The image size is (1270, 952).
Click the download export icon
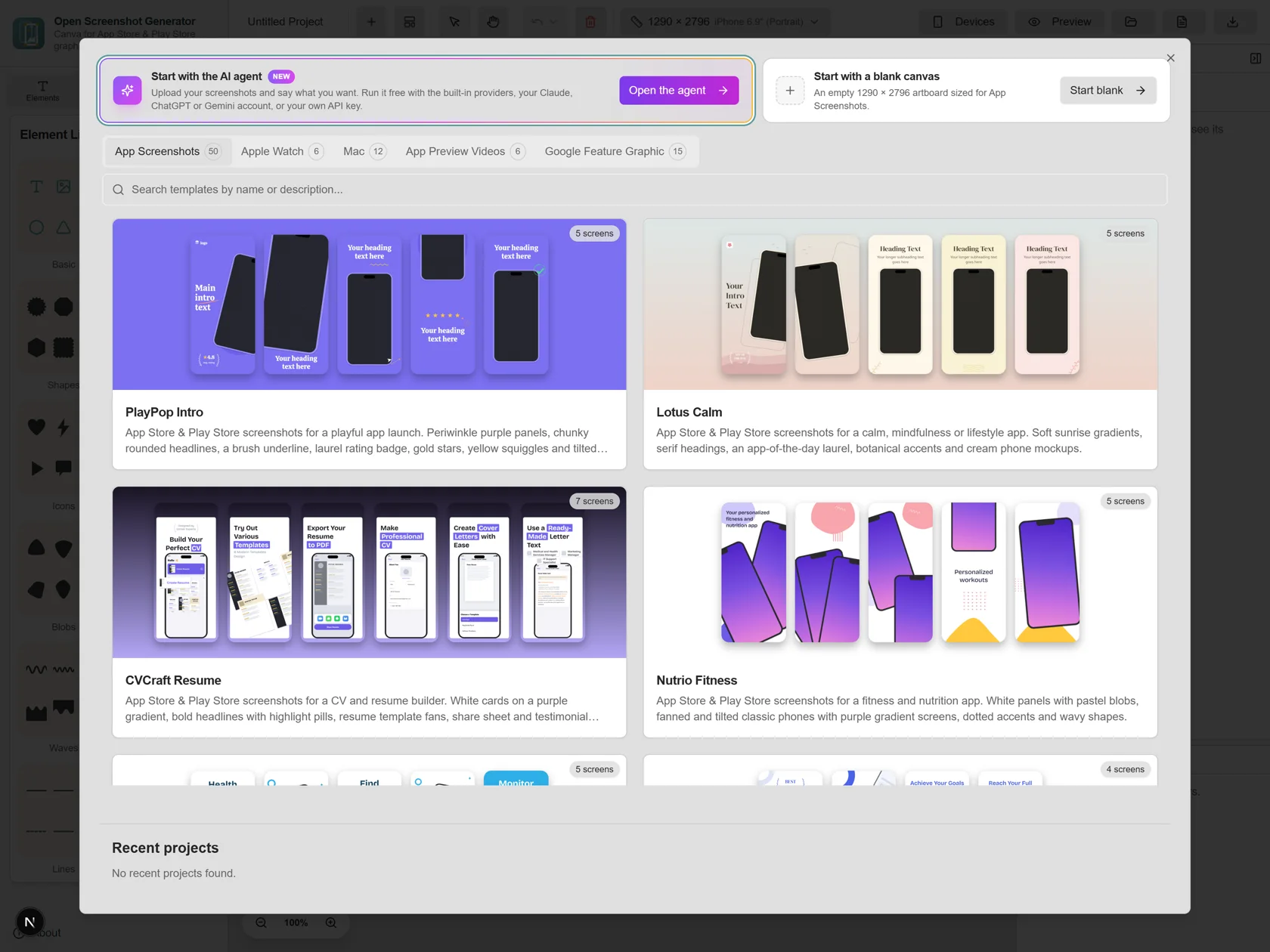click(1232, 22)
